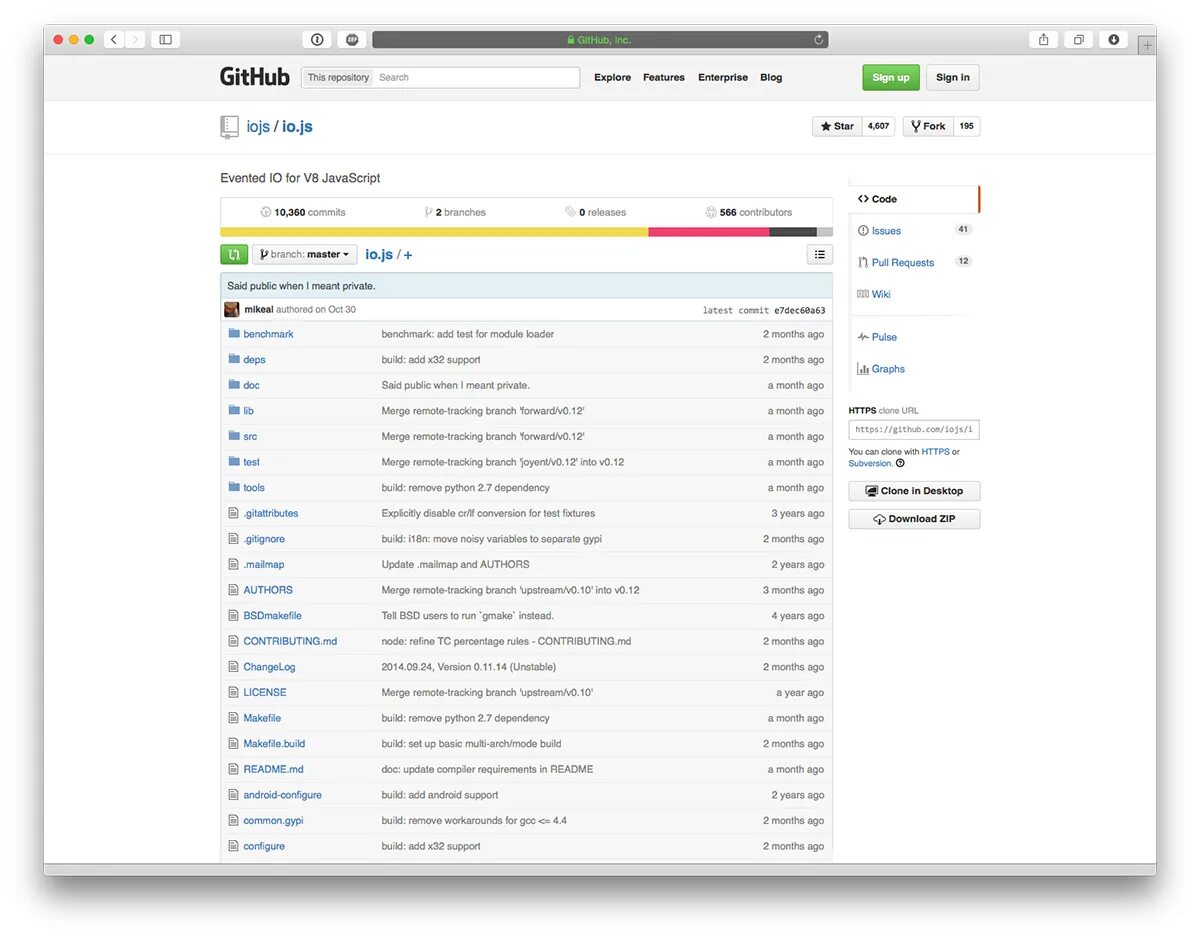This screenshot has width=1200, height=938.
Task: Click the list view icon above file list
Action: (x=820, y=255)
